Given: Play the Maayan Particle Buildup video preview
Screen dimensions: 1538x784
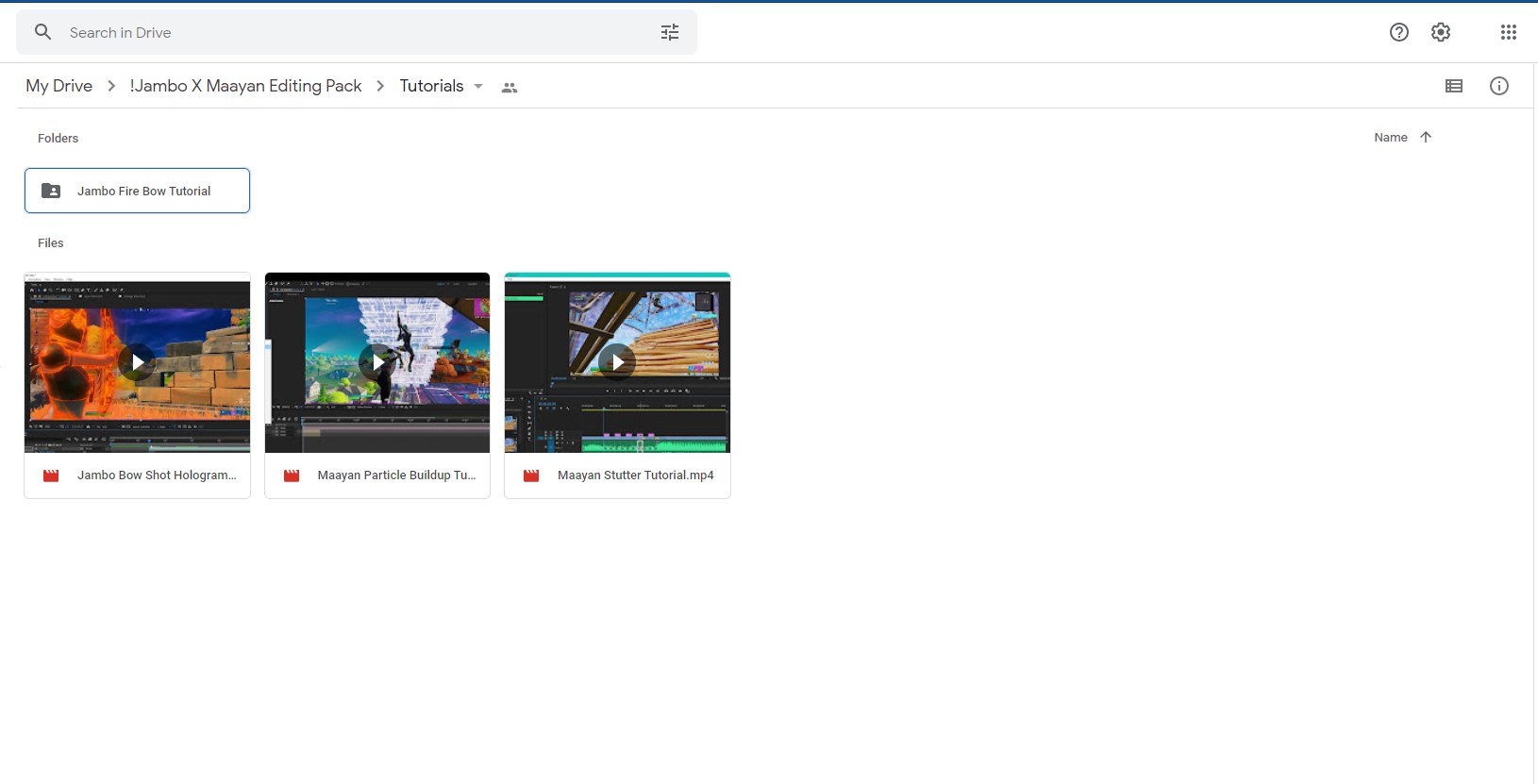Looking at the screenshot, I should tap(377, 361).
